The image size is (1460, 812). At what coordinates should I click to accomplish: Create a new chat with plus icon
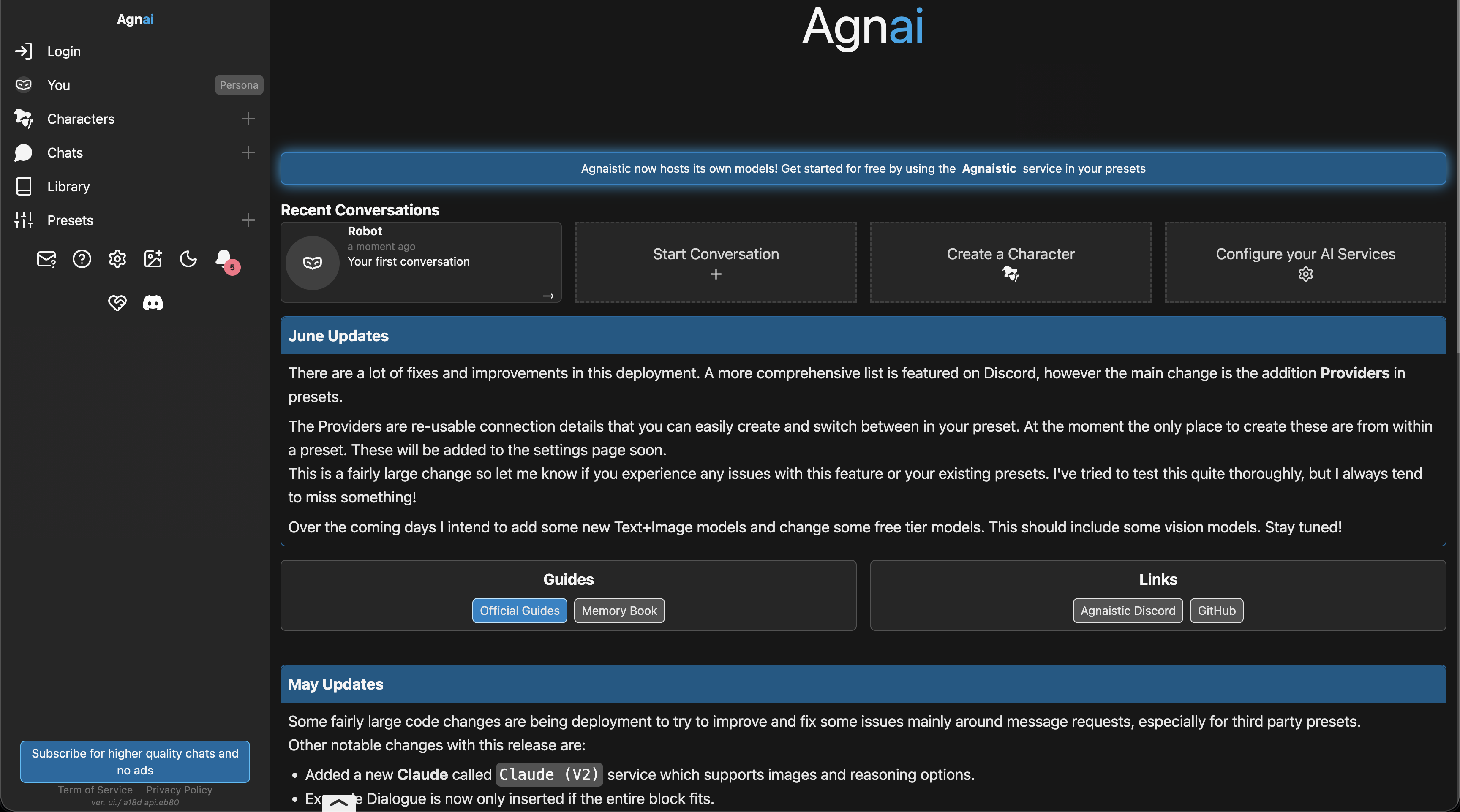tap(248, 152)
